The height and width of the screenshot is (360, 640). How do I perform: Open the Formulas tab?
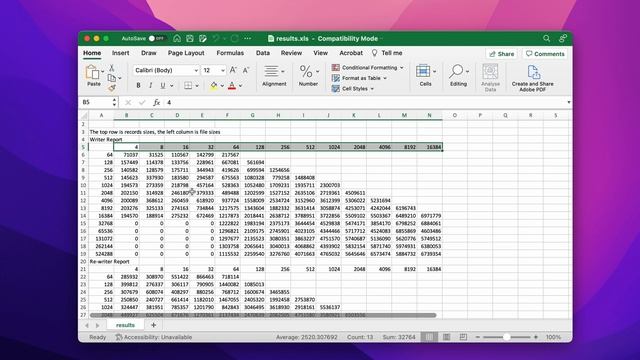[230, 53]
